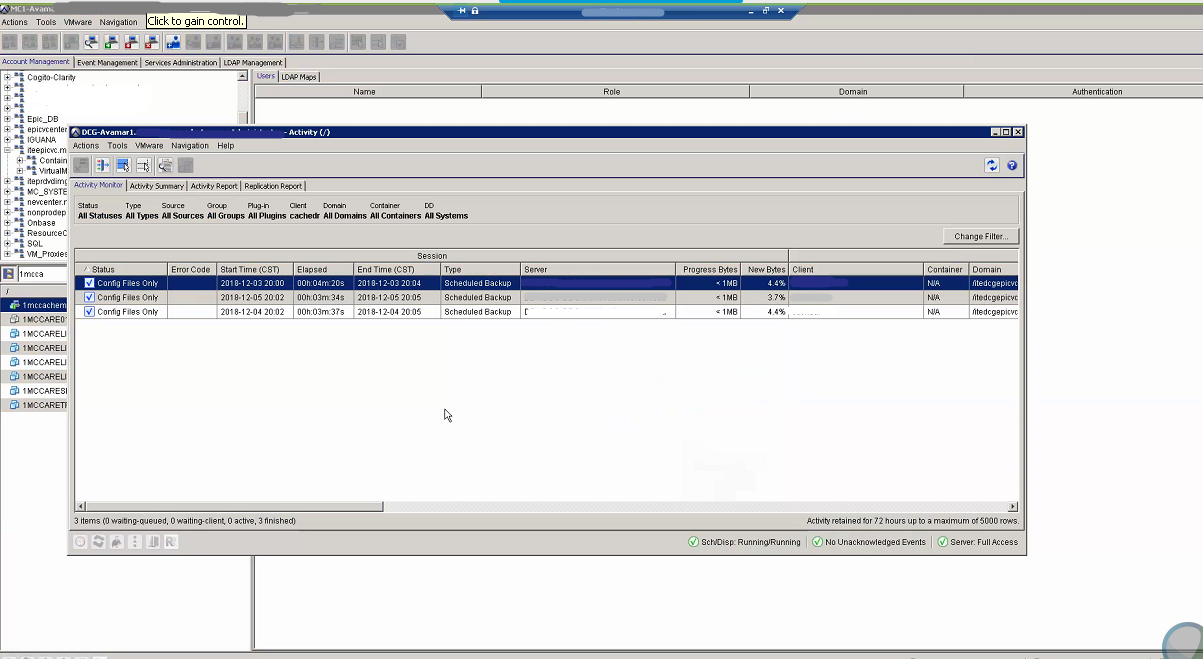Collapse the Cogito-Clarity tree branch
1203x659 pixels.
click(7, 77)
